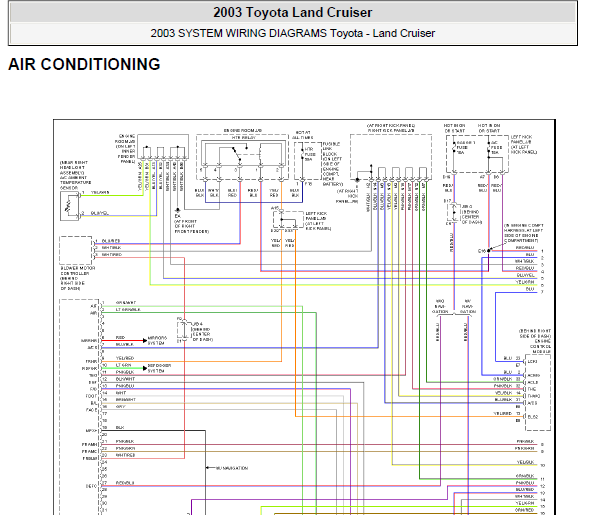607x515 pixels.
Task: Select the '2003 SYSTEM WIRING DIAGRAMS' subtitle line
Action: (292, 33)
